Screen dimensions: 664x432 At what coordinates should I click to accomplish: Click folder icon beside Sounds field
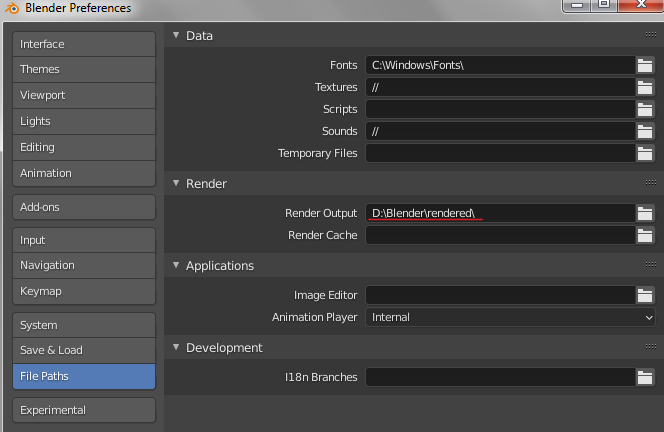click(x=645, y=131)
